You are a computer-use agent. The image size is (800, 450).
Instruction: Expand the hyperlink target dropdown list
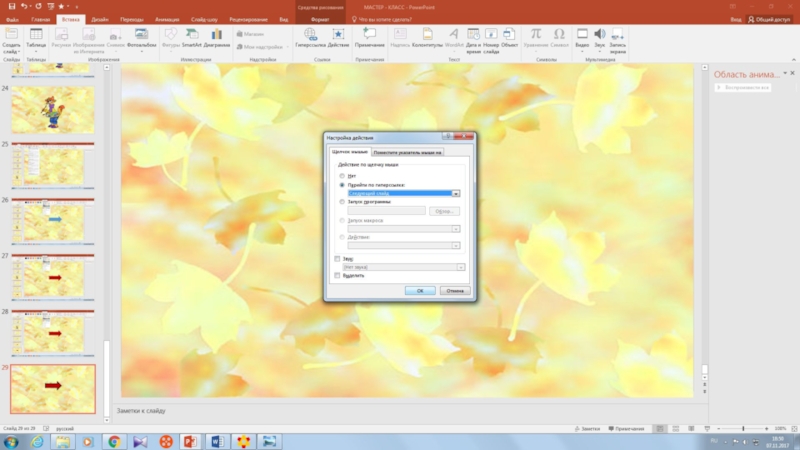click(x=456, y=193)
